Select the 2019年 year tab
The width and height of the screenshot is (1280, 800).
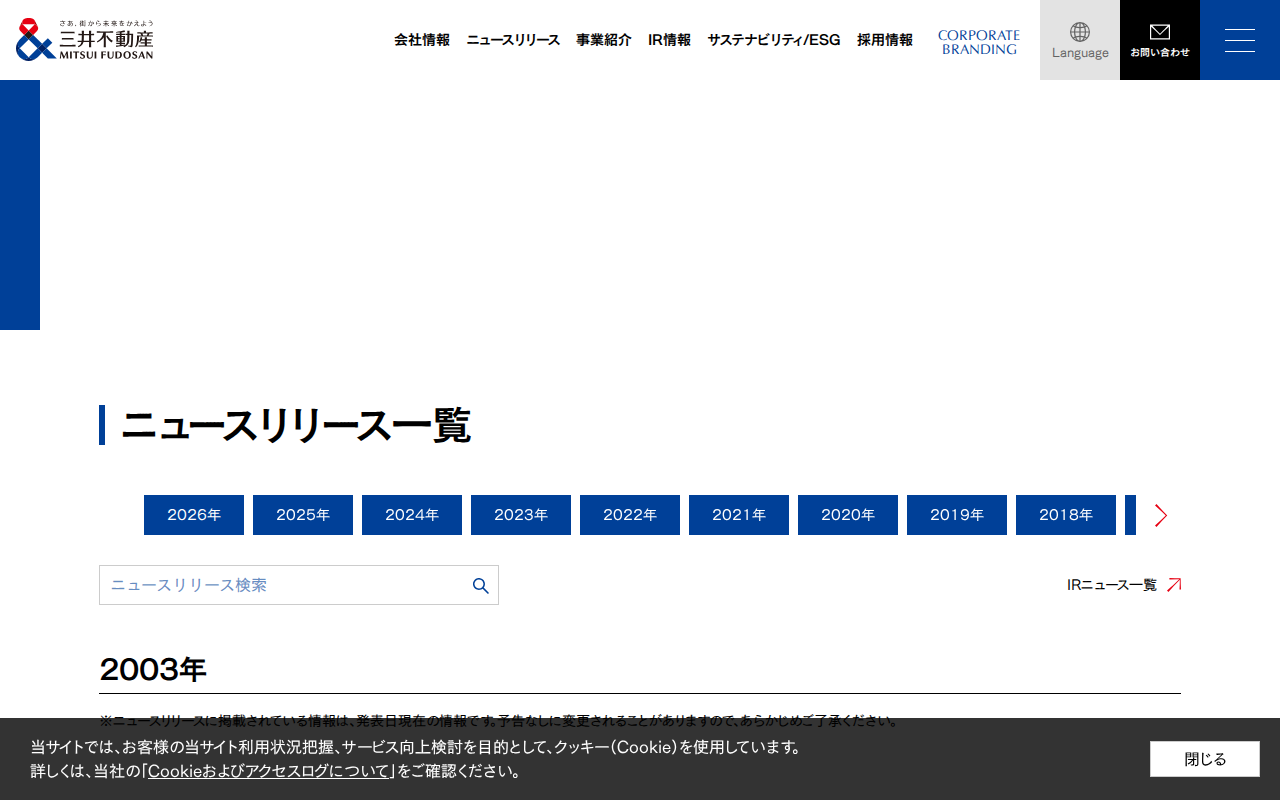pos(957,515)
